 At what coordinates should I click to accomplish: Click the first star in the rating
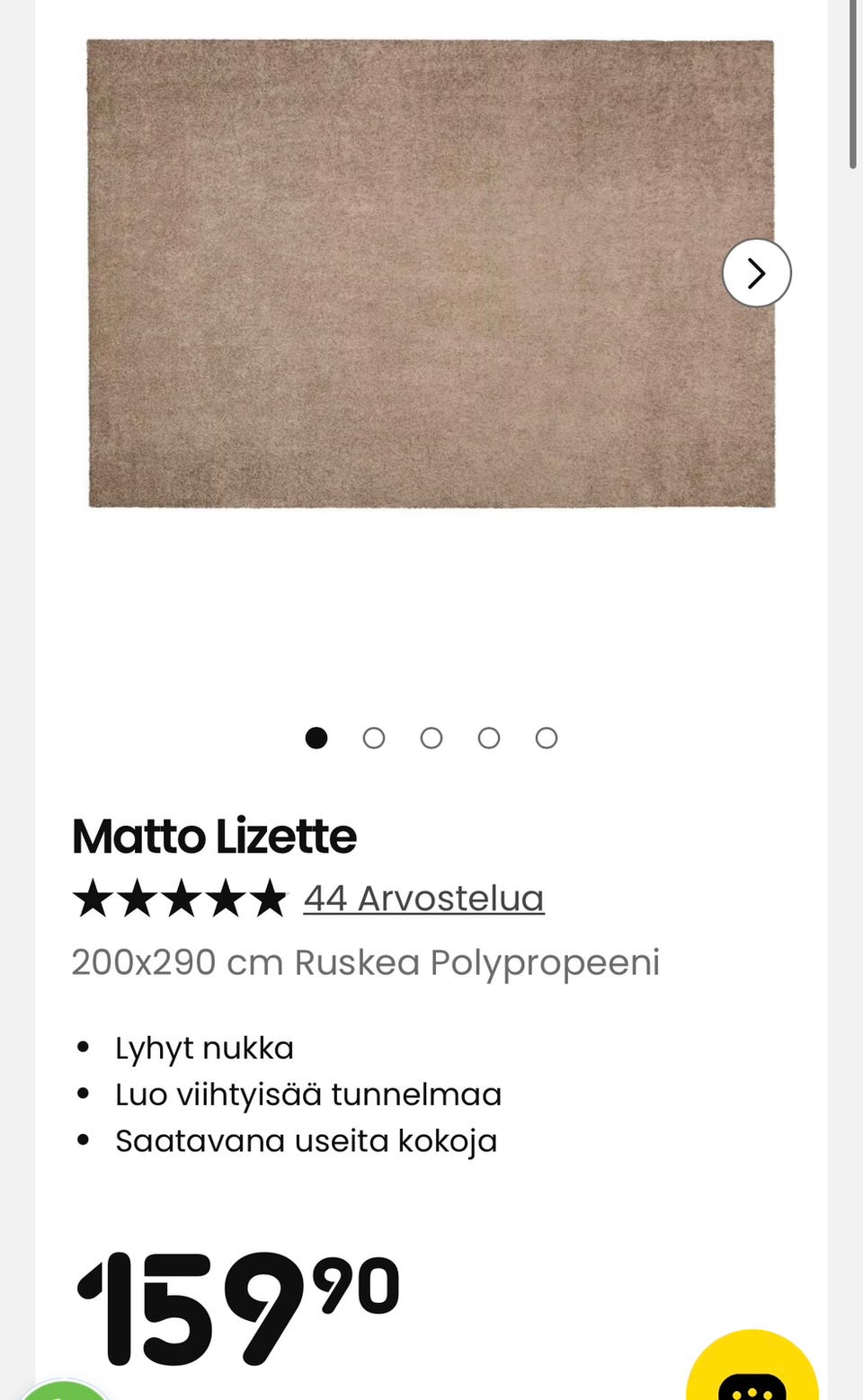click(x=92, y=899)
